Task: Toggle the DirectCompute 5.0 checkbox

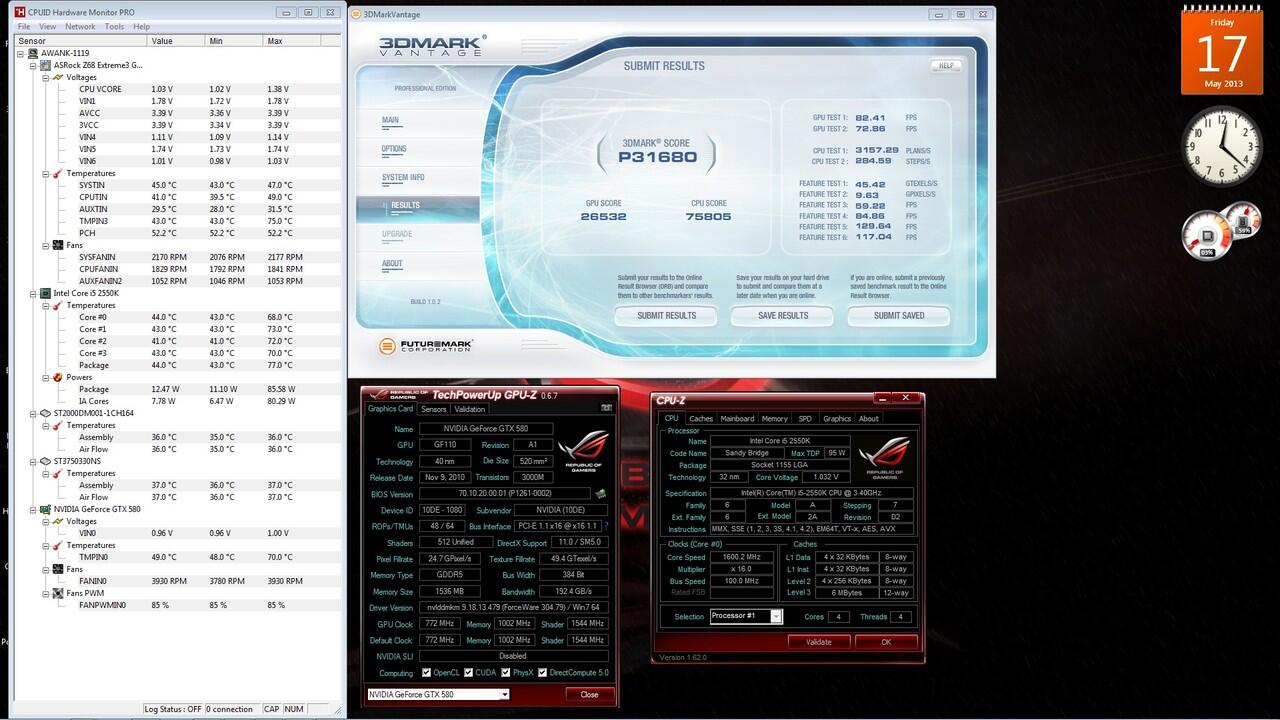Action: pyautogui.click(x=543, y=673)
